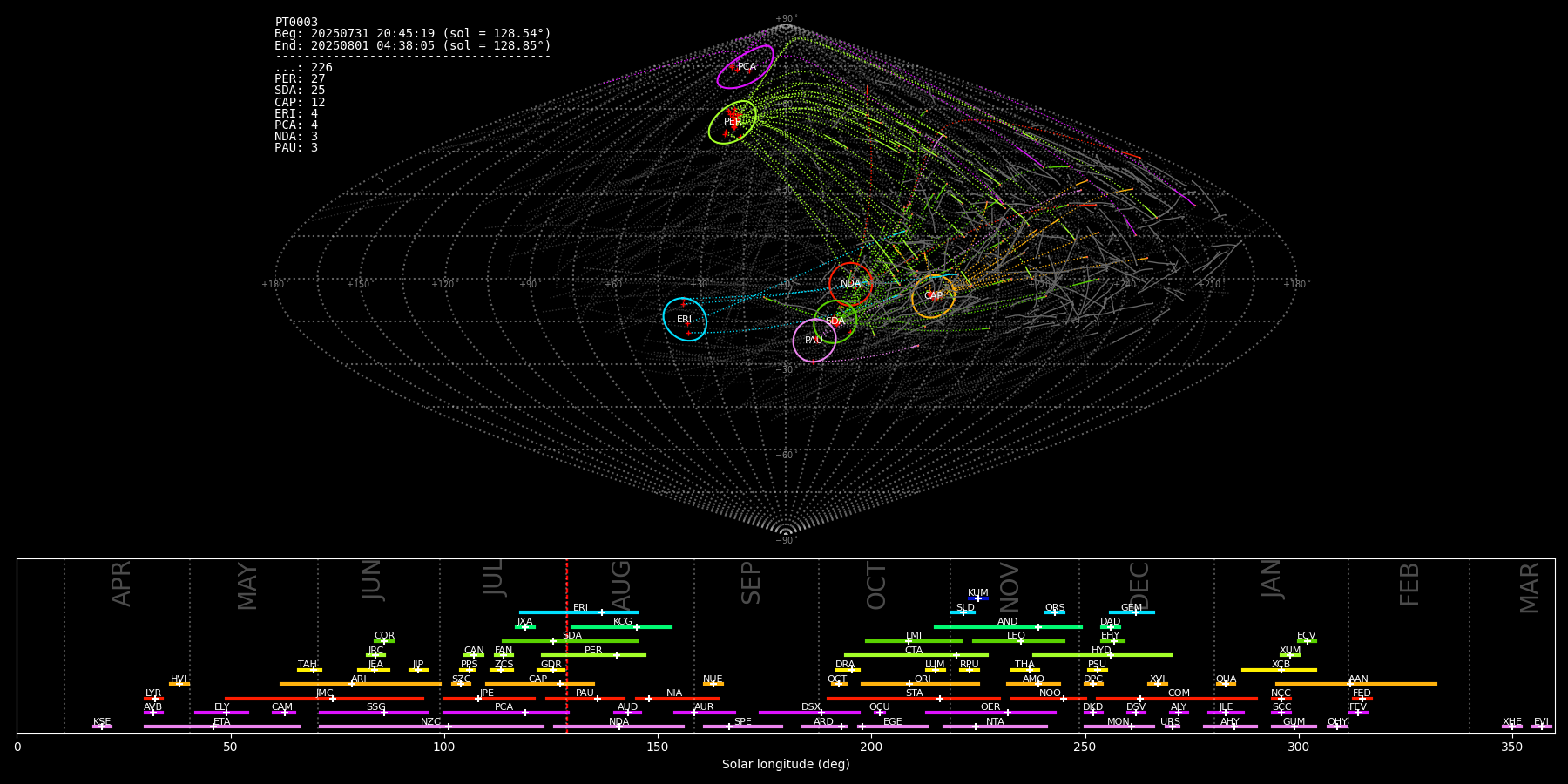1568x784 pixels.
Task: Click the OER shower bar in timeline
Action: pyautogui.click(x=990, y=713)
